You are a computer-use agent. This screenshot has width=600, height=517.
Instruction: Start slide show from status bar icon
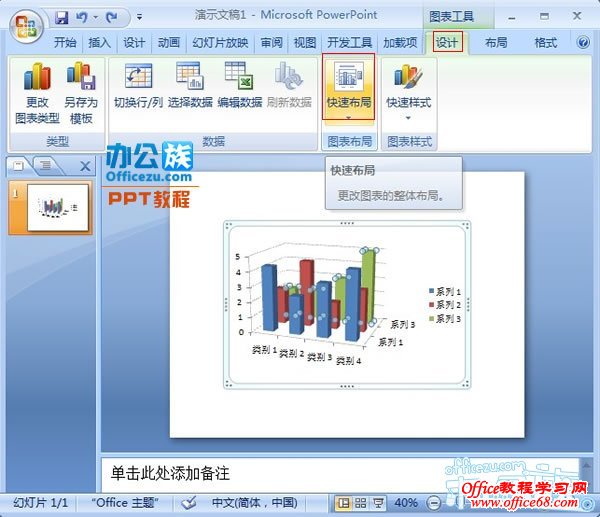click(x=378, y=503)
